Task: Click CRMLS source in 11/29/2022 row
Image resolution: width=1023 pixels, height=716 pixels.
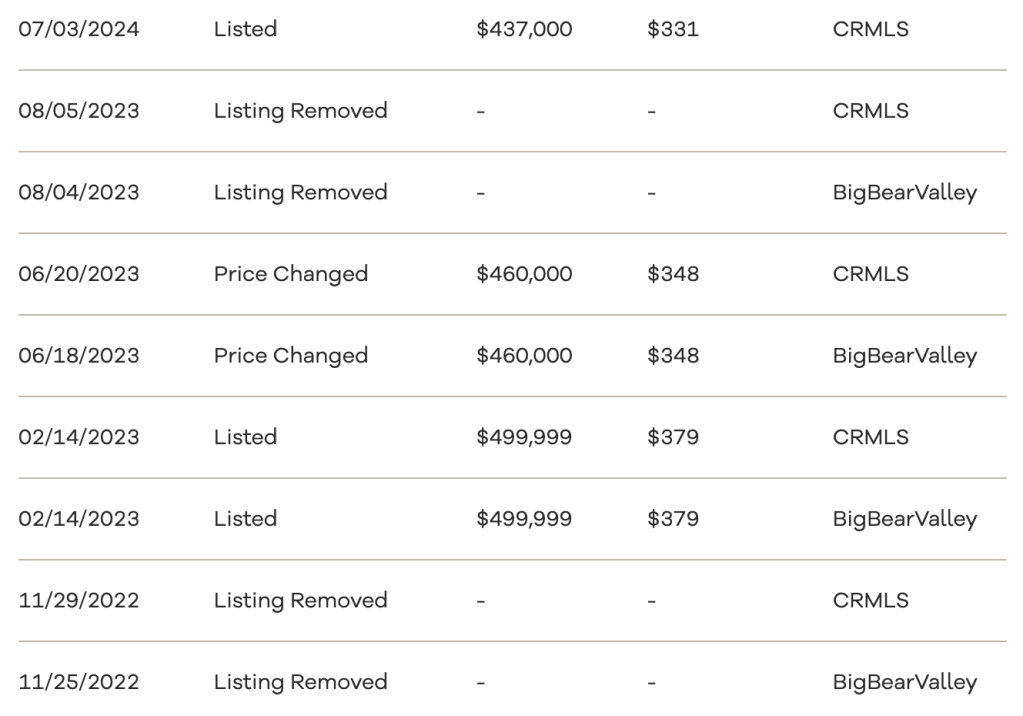Action: coord(870,601)
